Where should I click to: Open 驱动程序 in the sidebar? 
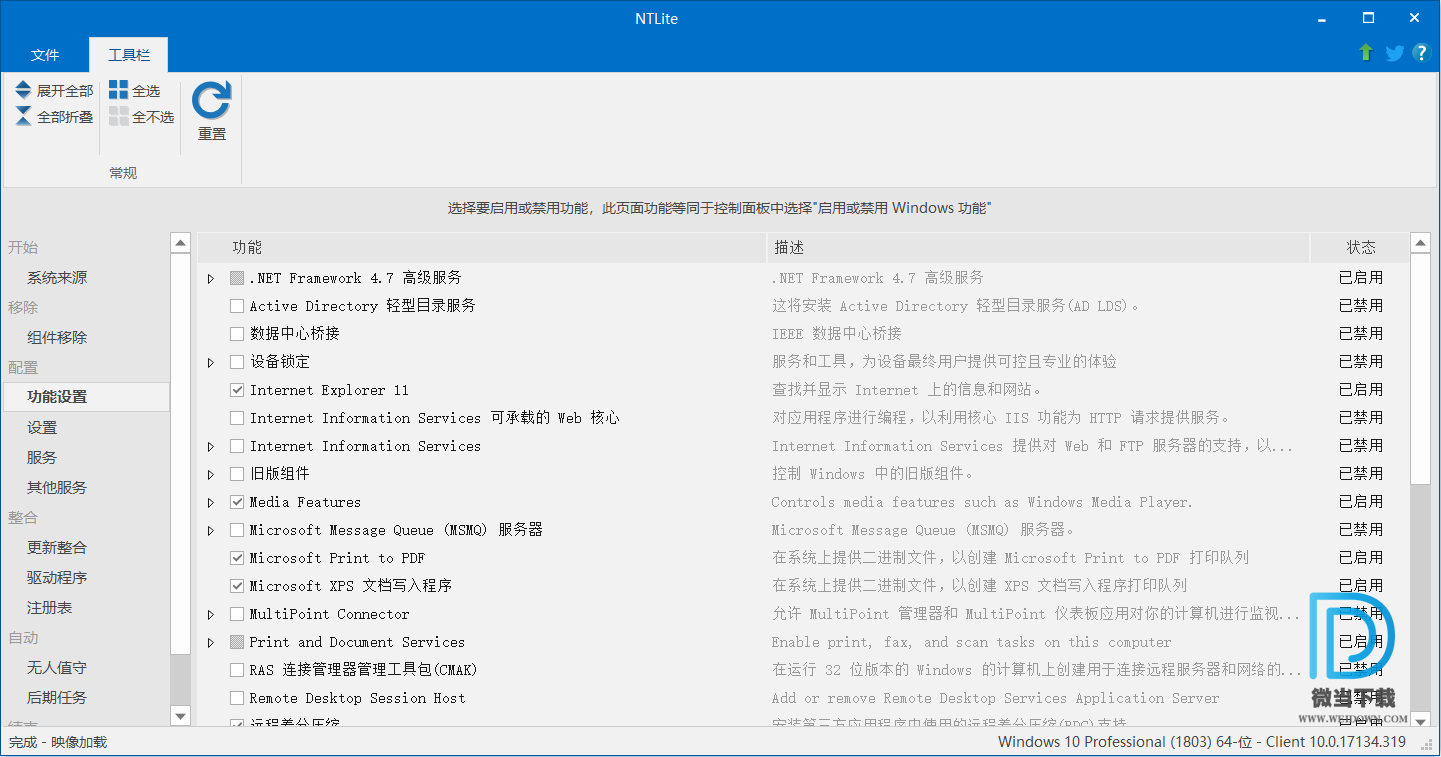[x=57, y=577]
